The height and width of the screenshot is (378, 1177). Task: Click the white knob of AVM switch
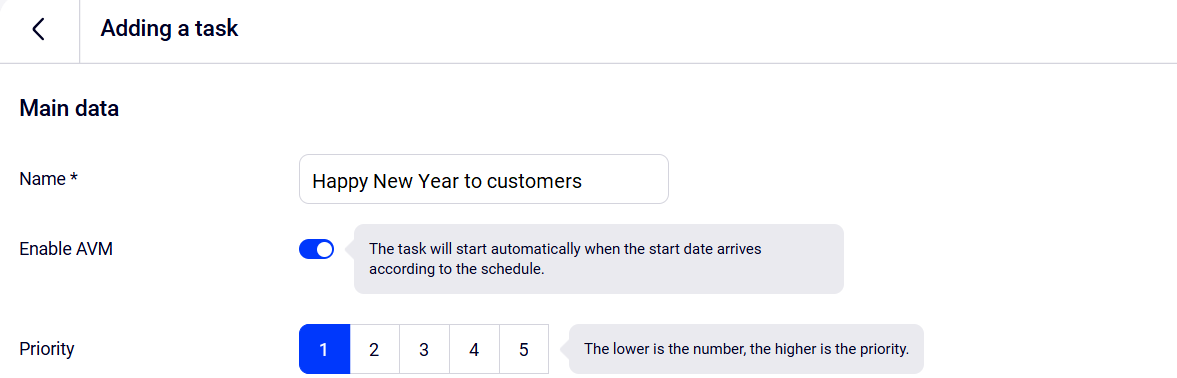coord(324,250)
